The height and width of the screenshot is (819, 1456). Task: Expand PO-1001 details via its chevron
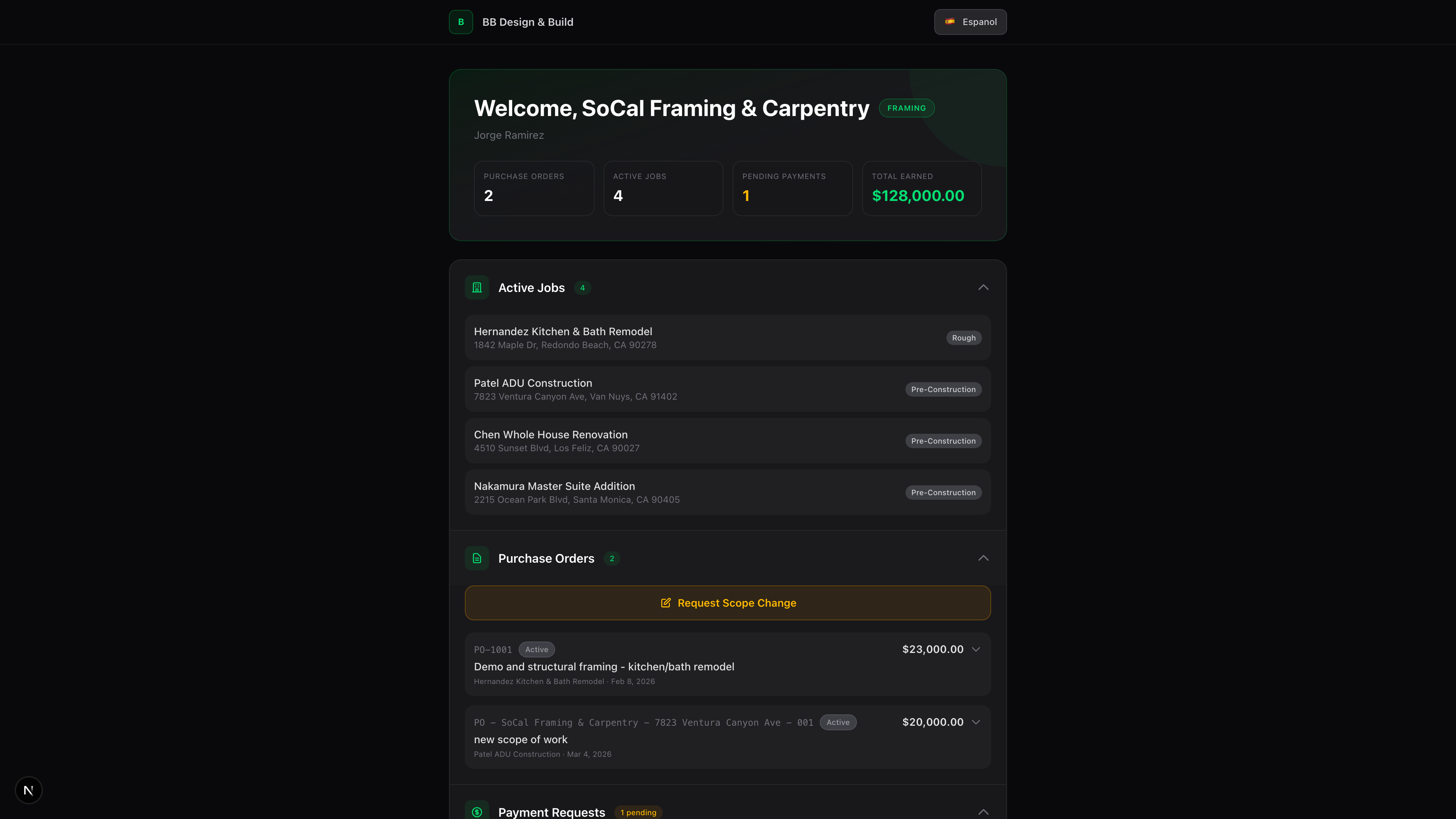(976, 649)
